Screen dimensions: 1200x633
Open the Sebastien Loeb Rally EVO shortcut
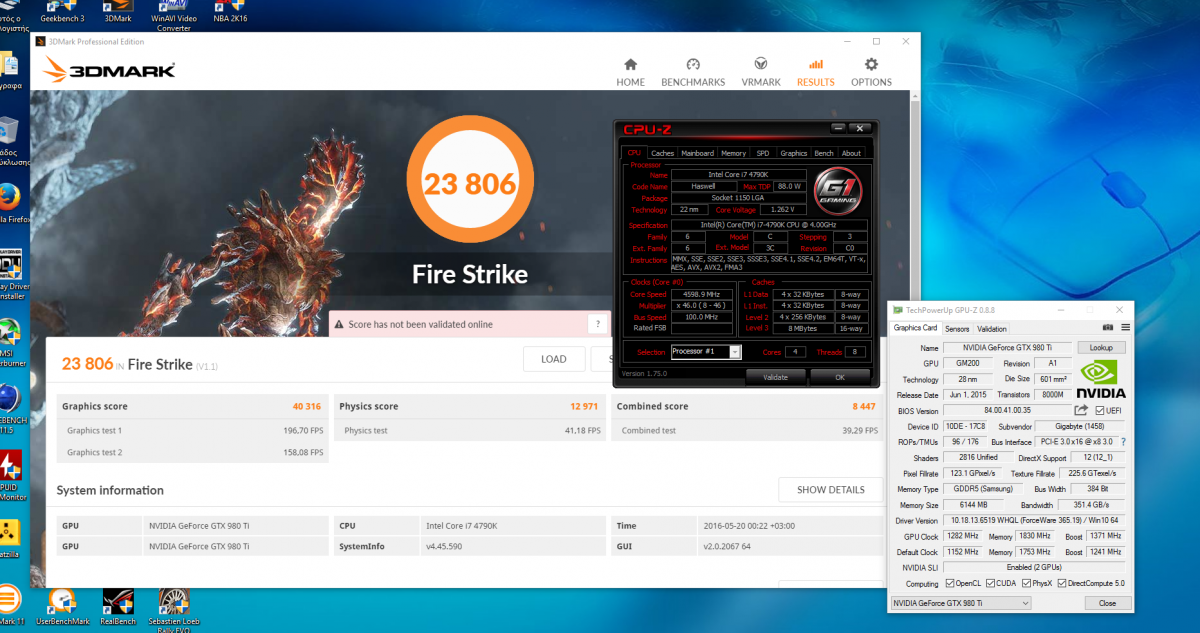click(x=176, y=608)
